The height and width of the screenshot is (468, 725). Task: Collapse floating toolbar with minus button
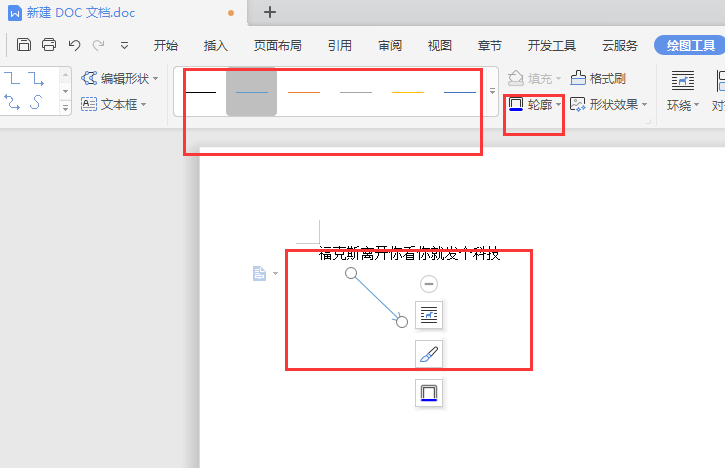[429, 283]
